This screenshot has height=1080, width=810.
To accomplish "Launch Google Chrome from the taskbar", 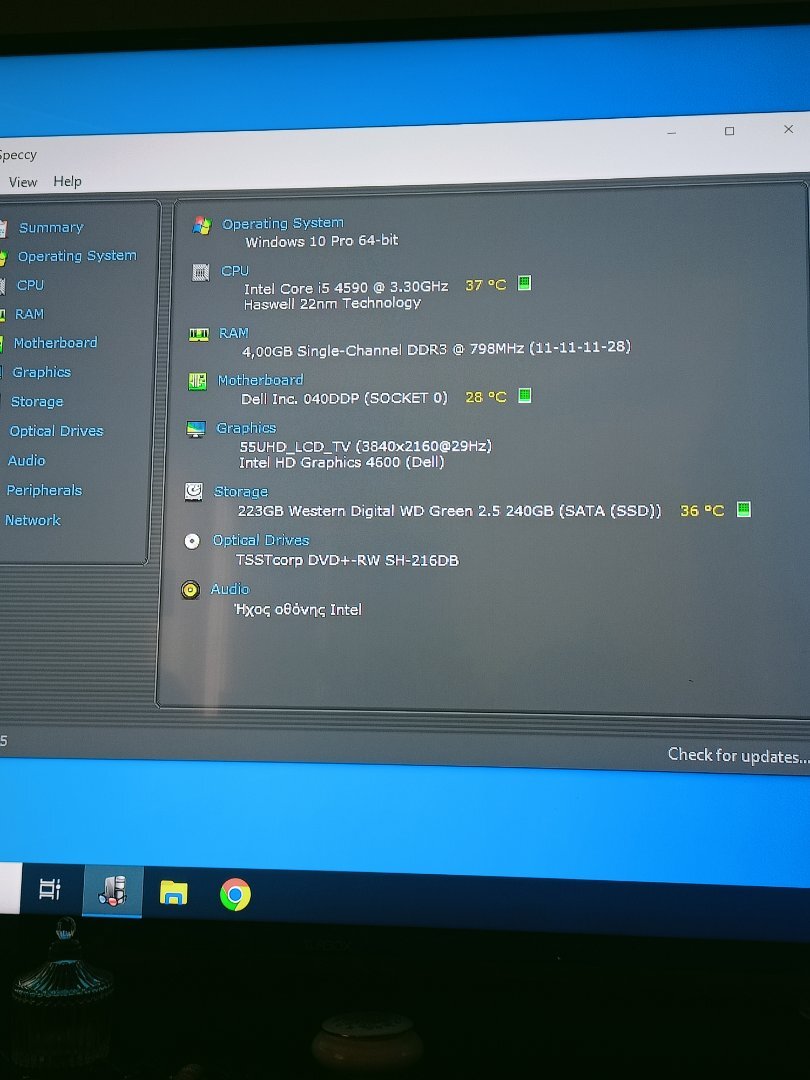I will tap(235, 894).
